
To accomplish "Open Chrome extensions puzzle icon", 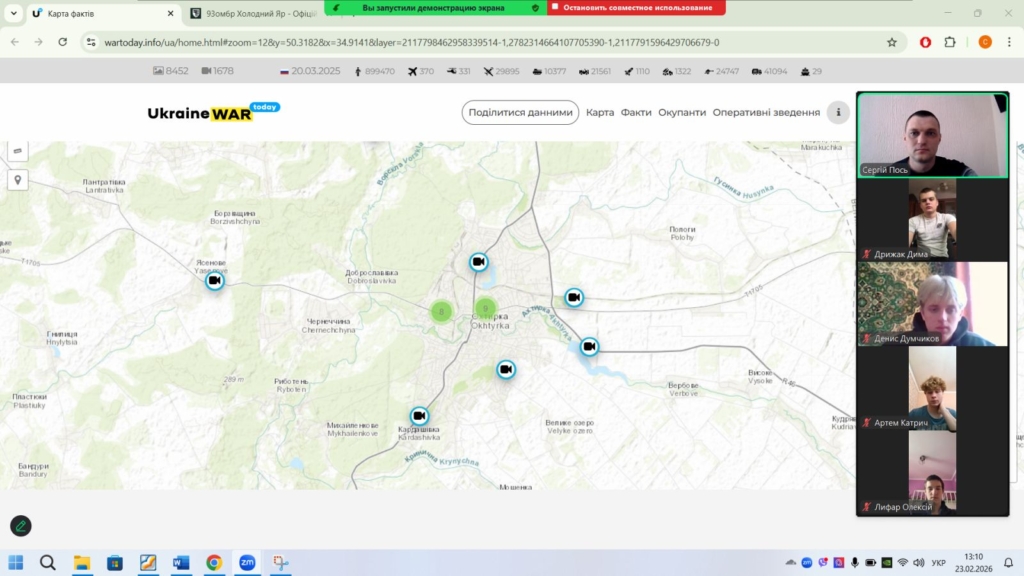I will [x=949, y=42].
